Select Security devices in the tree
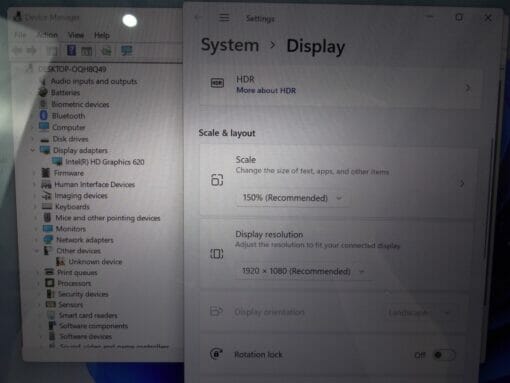The image size is (510, 383). [83, 294]
